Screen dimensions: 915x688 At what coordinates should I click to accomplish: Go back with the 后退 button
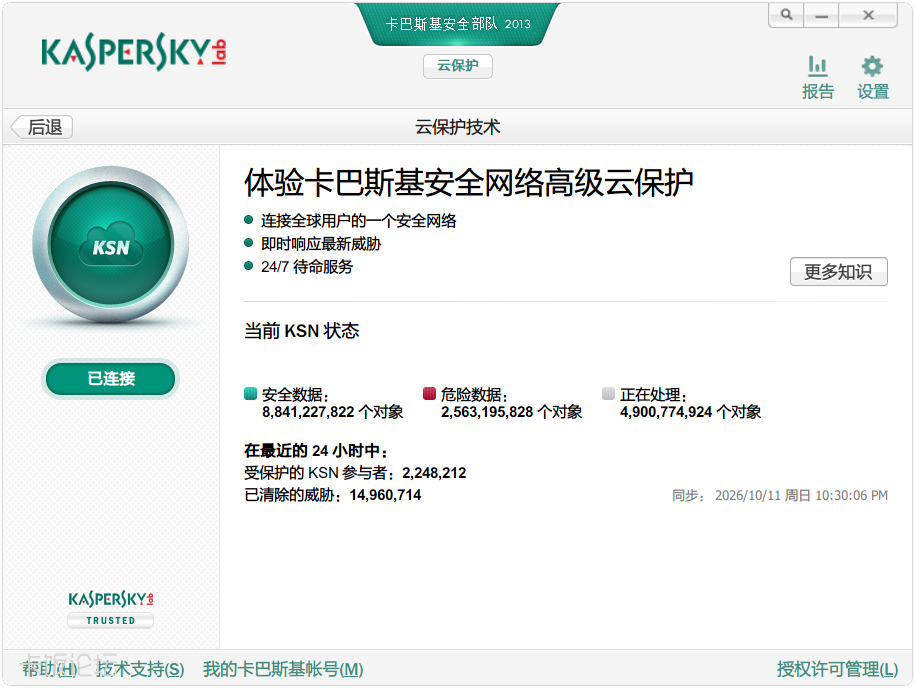[x=41, y=127]
